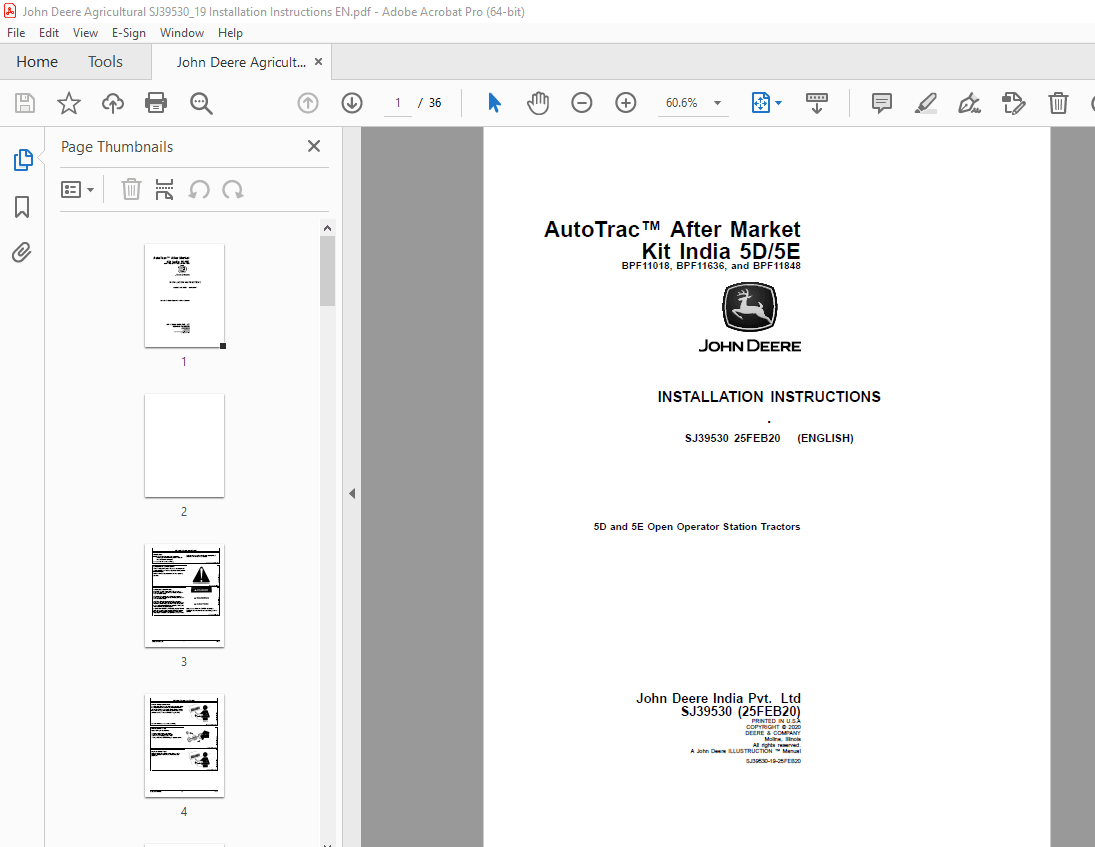Open the E-Sign menu
This screenshot has width=1095, height=847.
pos(128,33)
